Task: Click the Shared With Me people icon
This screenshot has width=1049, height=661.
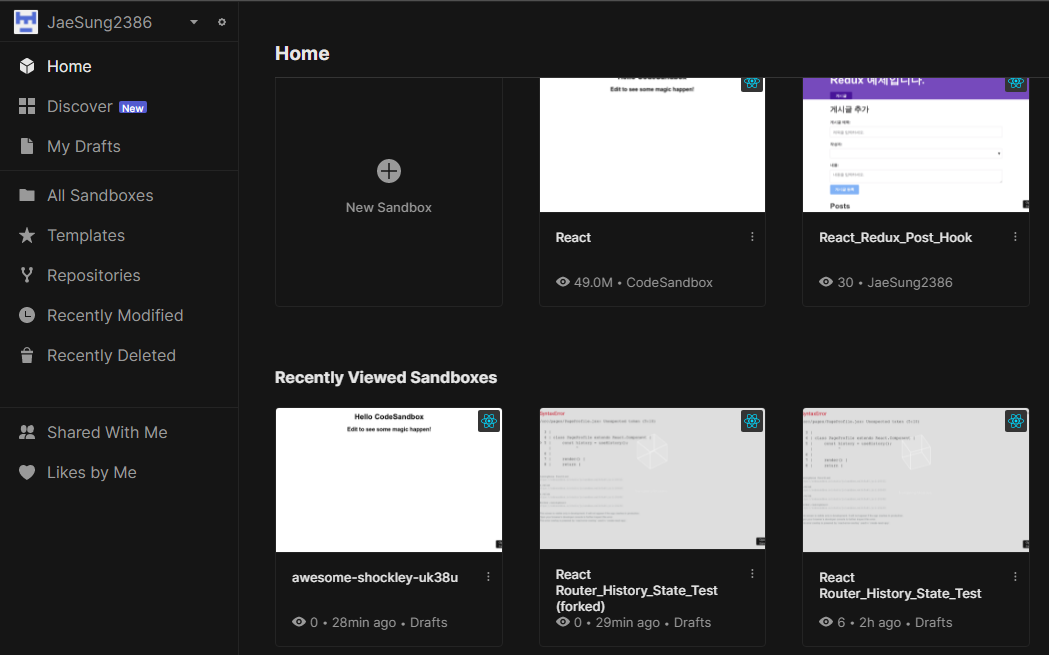Action: 27,432
